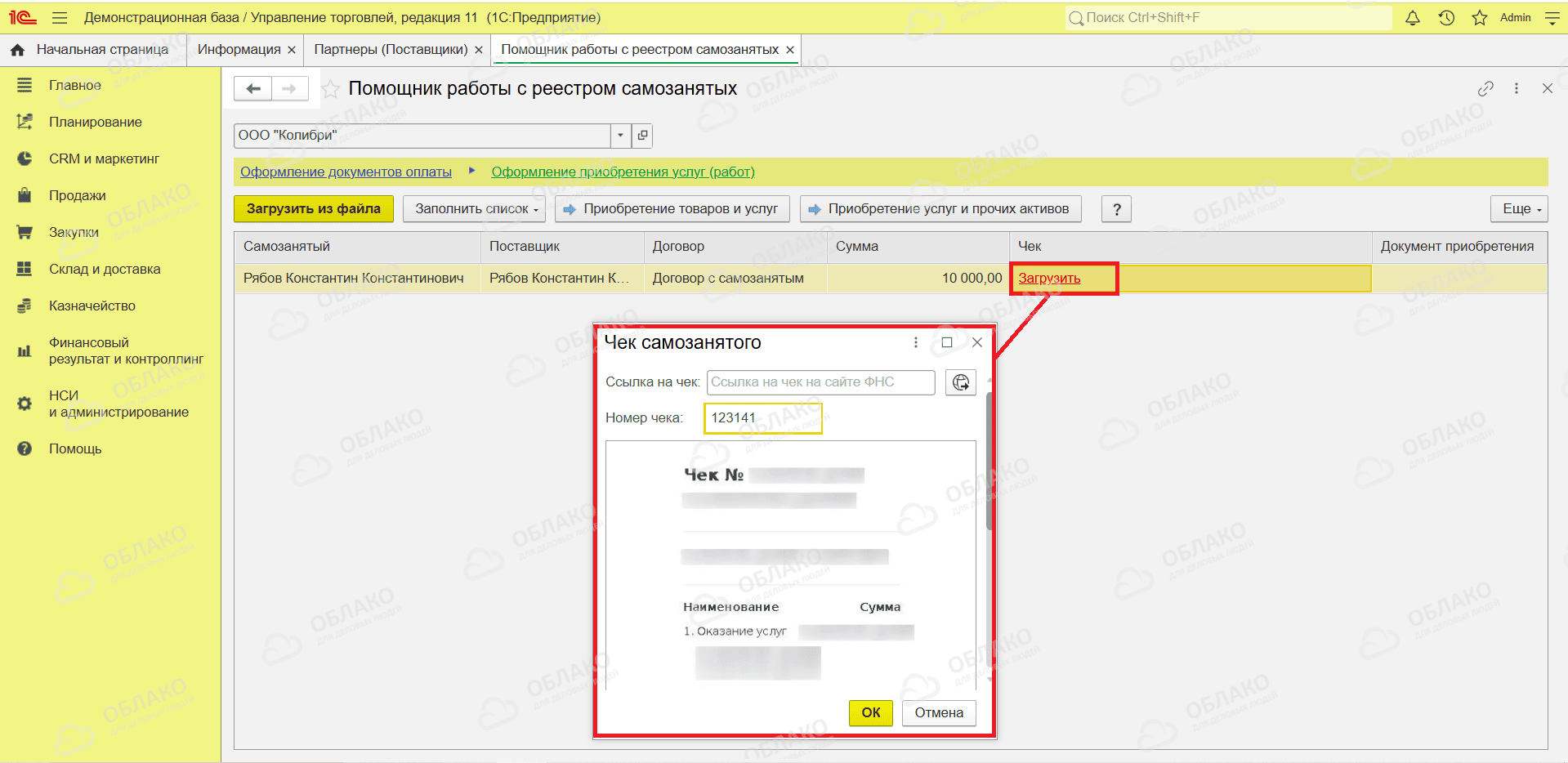Viewport: 1568px width, 763px height.
Task: Click the Номер чека field
Action: [763, 418]
